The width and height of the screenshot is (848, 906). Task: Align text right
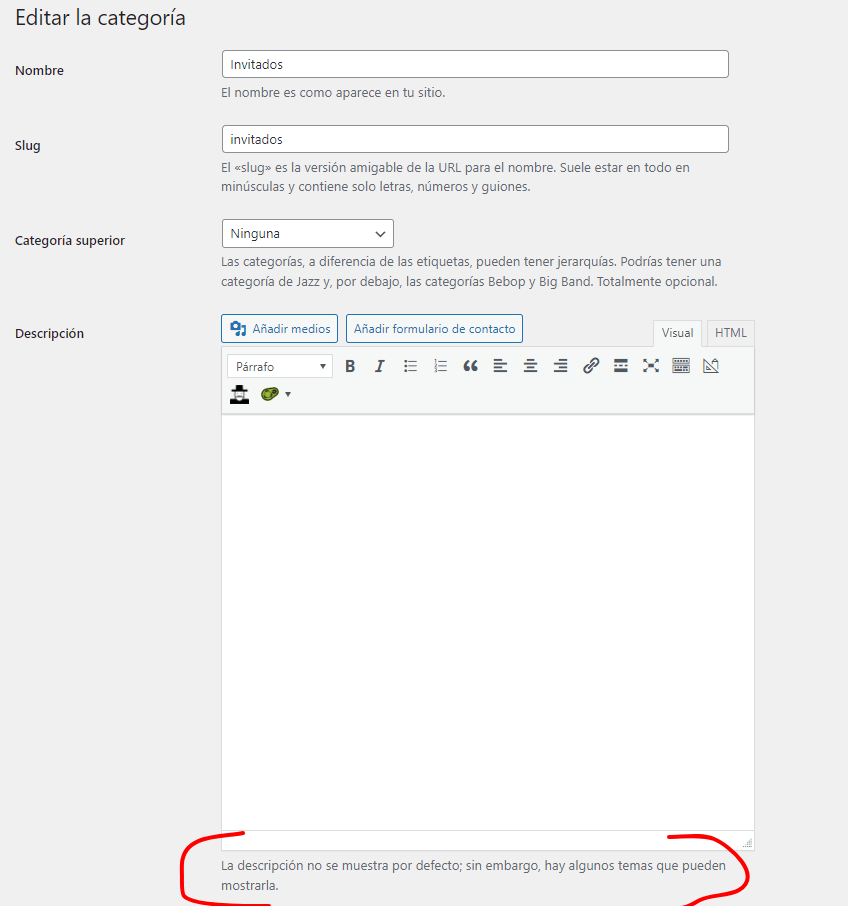pyautogui.click(x=560, y=366)
